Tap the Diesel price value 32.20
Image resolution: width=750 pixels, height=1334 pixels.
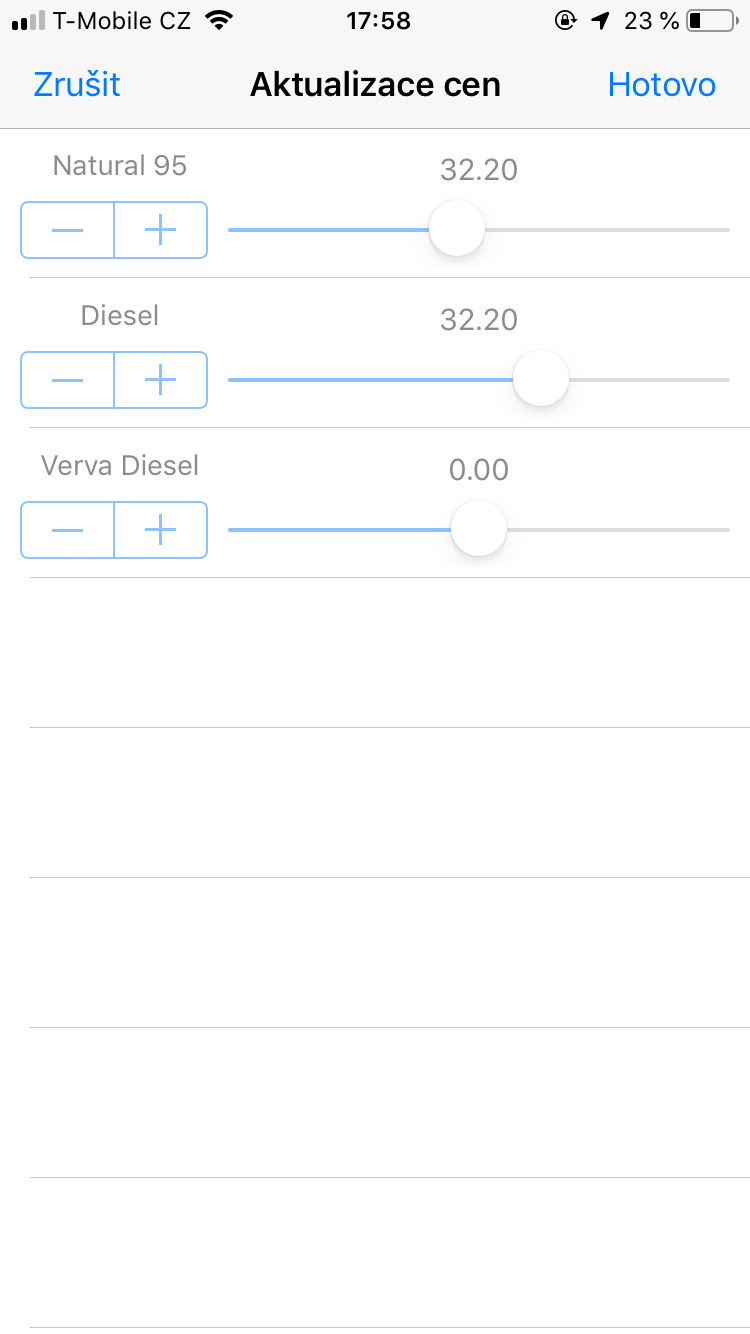pos(479,320)
